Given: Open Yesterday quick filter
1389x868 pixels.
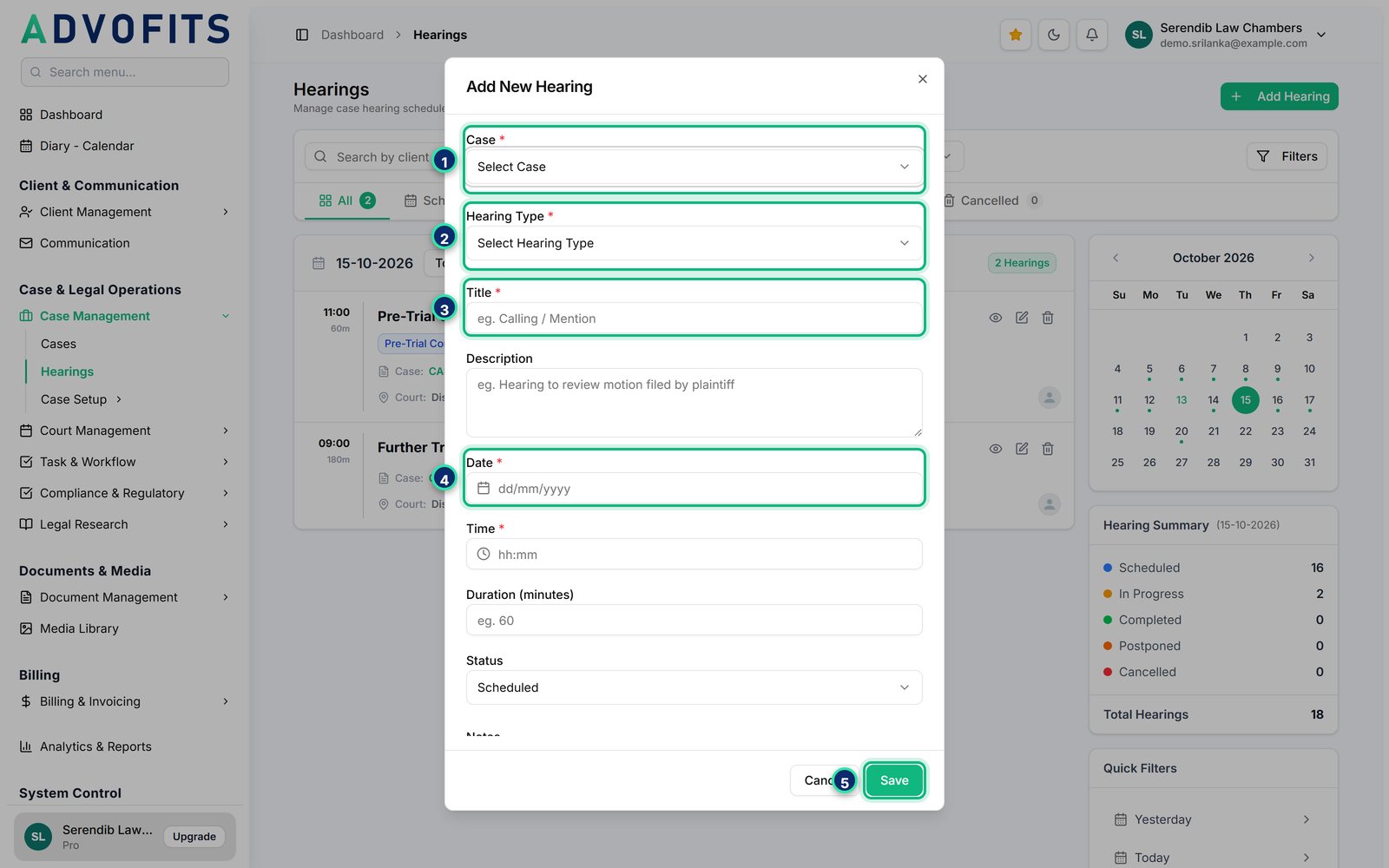Looking at the screenshot, I should click(x=1214, y=819).
